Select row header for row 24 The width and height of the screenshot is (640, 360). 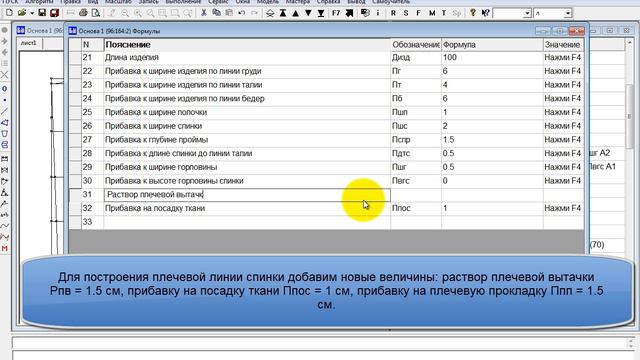coord(75,98)
